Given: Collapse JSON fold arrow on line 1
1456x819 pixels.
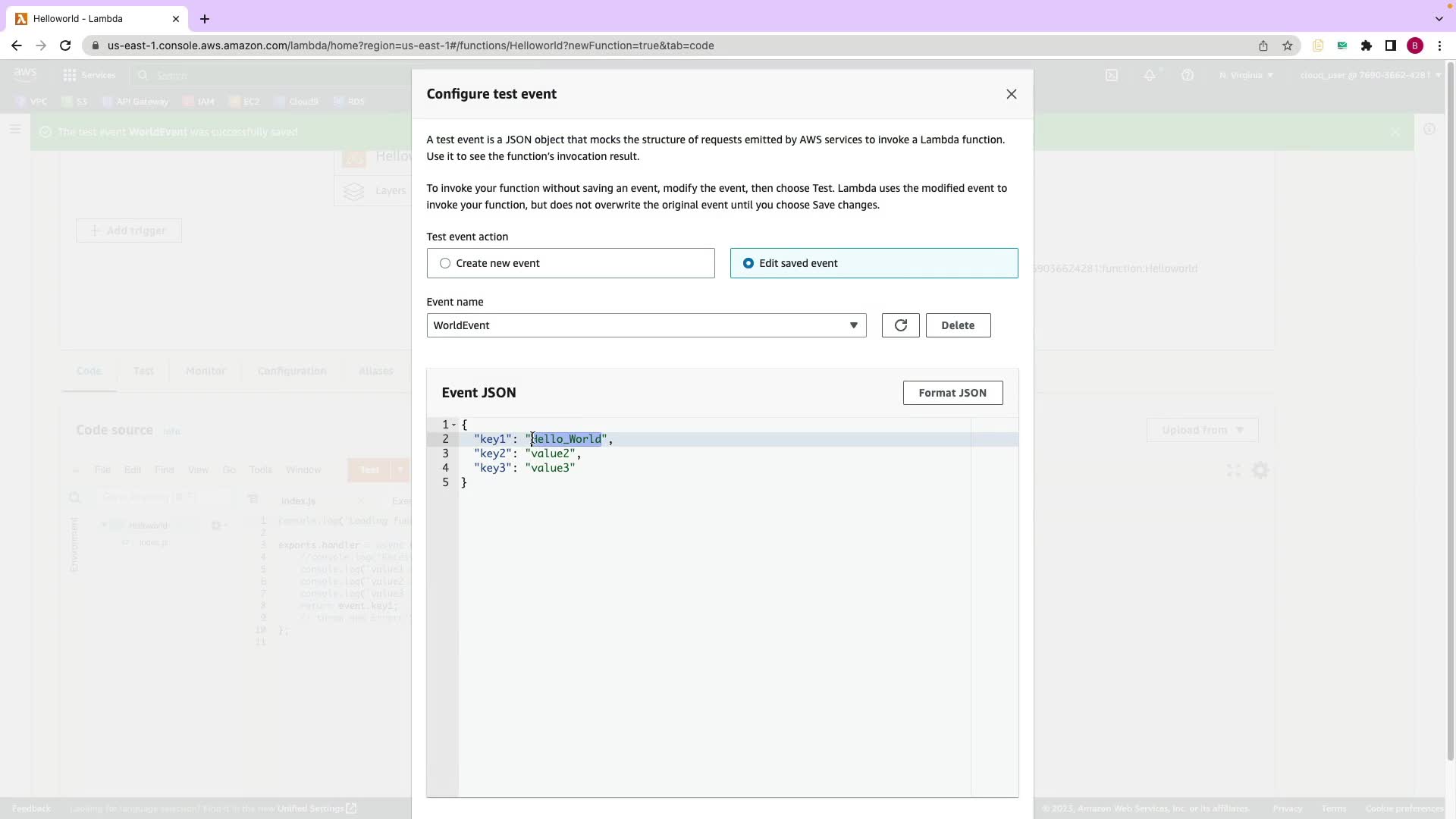Looking at the screenshot, I should 454,425.
